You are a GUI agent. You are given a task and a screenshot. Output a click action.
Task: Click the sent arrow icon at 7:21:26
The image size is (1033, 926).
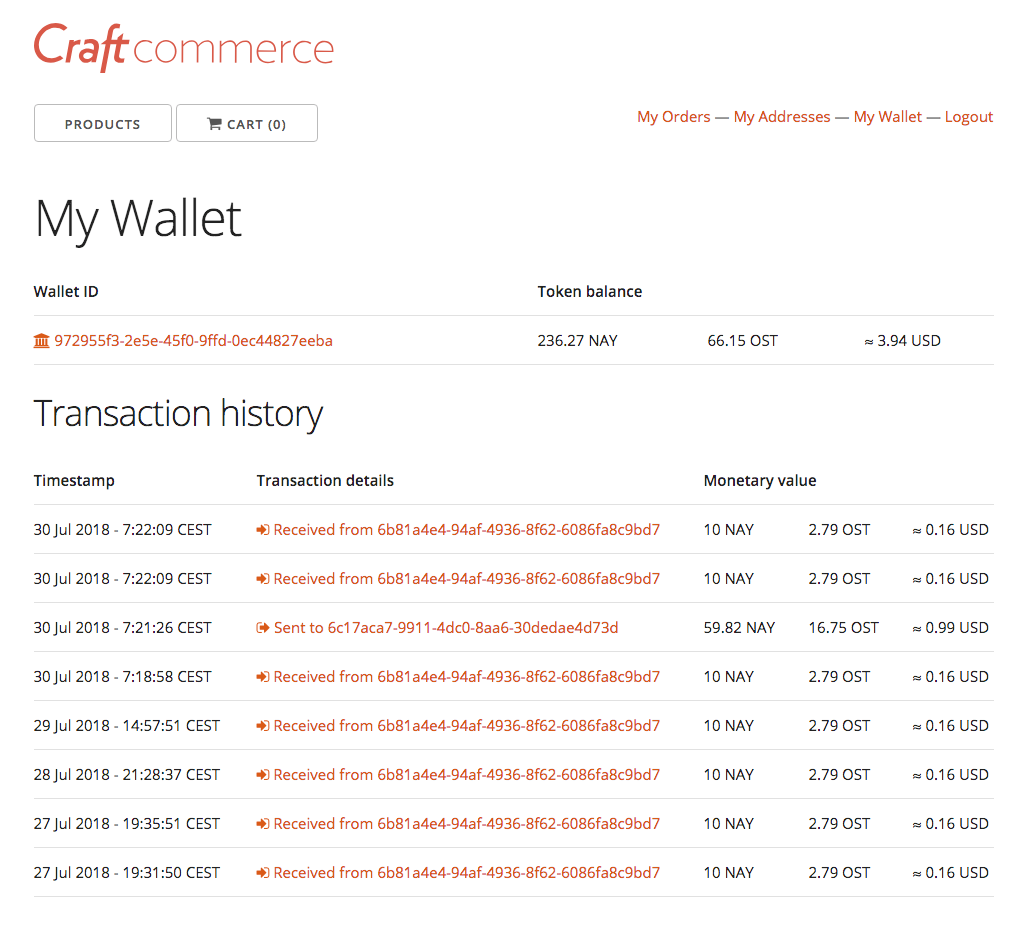263,628
